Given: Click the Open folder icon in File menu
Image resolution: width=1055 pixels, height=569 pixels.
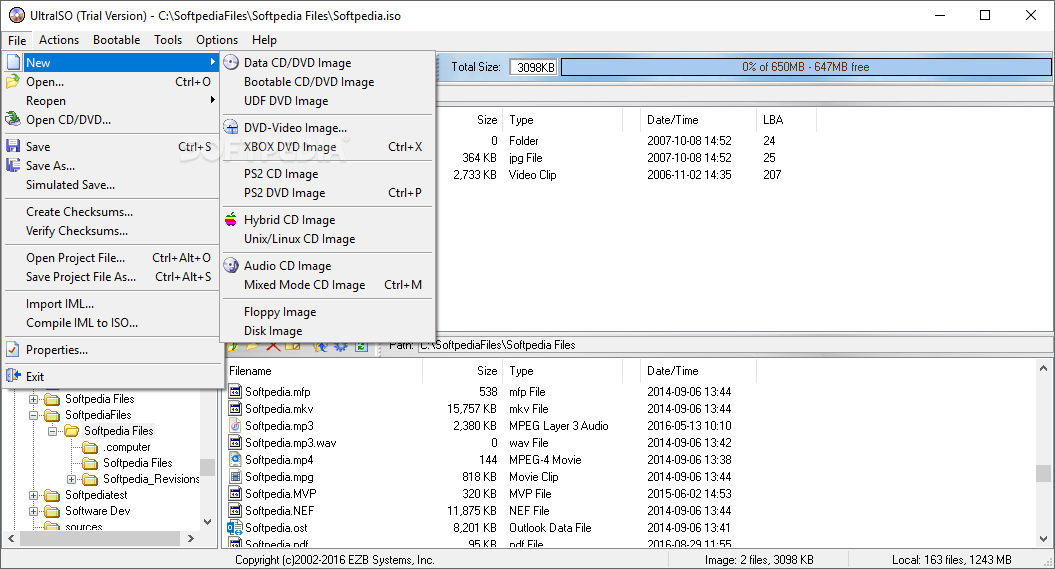Looking at the screenshot, I should pos(13,81).
